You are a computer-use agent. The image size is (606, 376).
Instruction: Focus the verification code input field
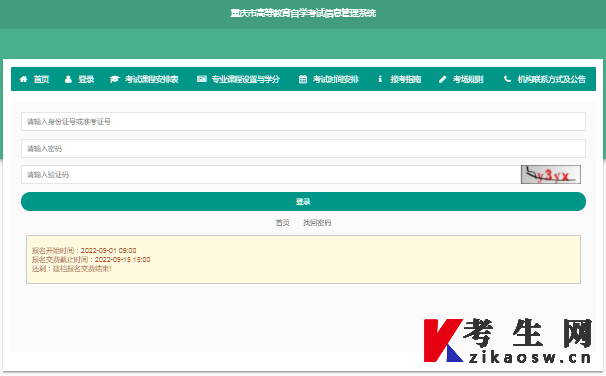[x=271, y=175]
